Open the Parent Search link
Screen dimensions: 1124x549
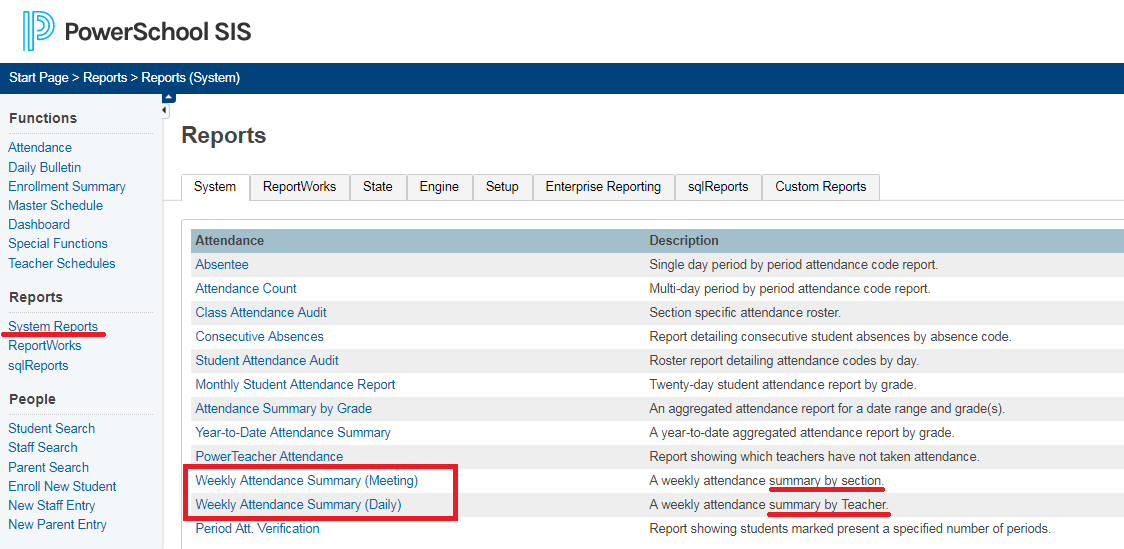(49, 467)
